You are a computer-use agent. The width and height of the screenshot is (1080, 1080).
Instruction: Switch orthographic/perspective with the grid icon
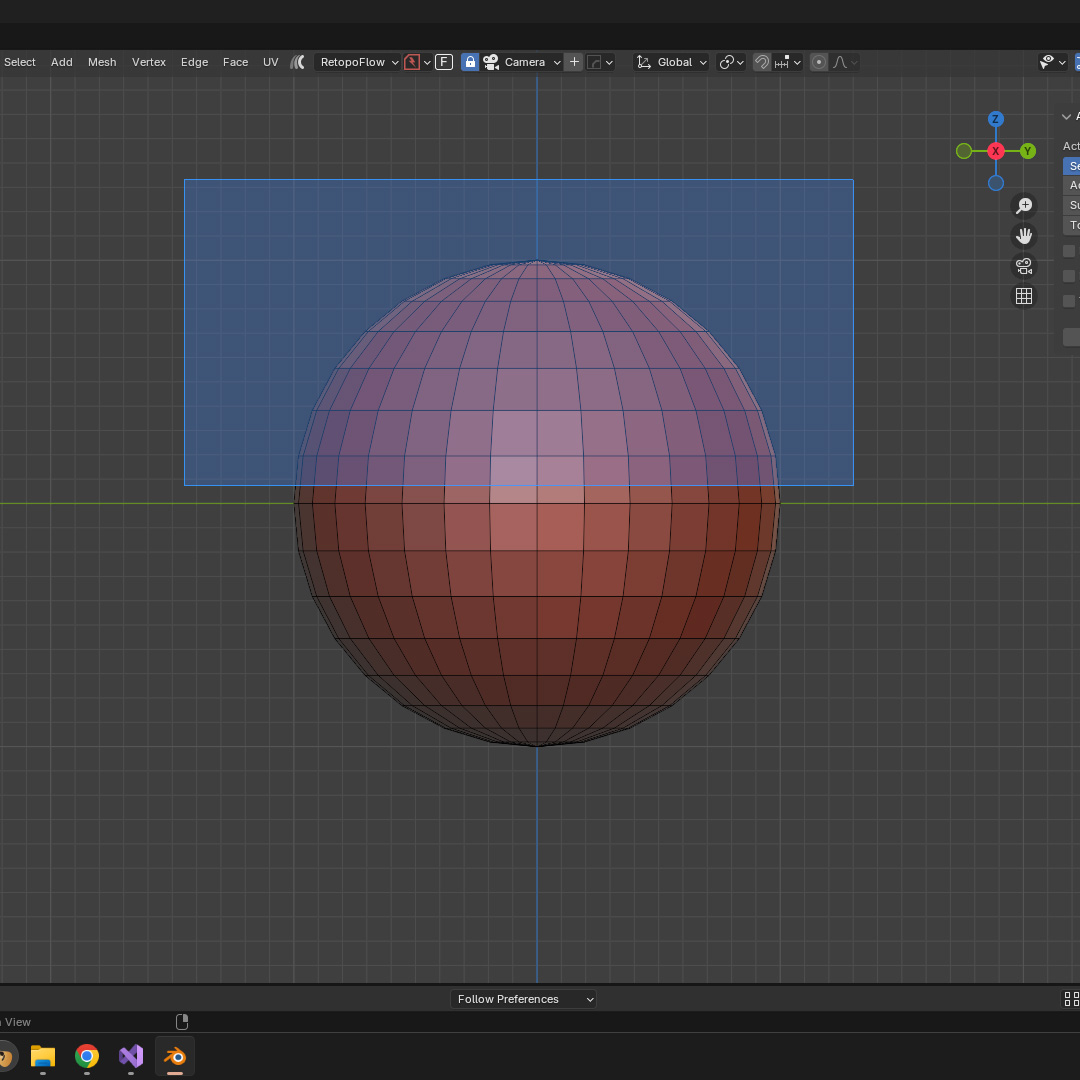coord(1024,296)
